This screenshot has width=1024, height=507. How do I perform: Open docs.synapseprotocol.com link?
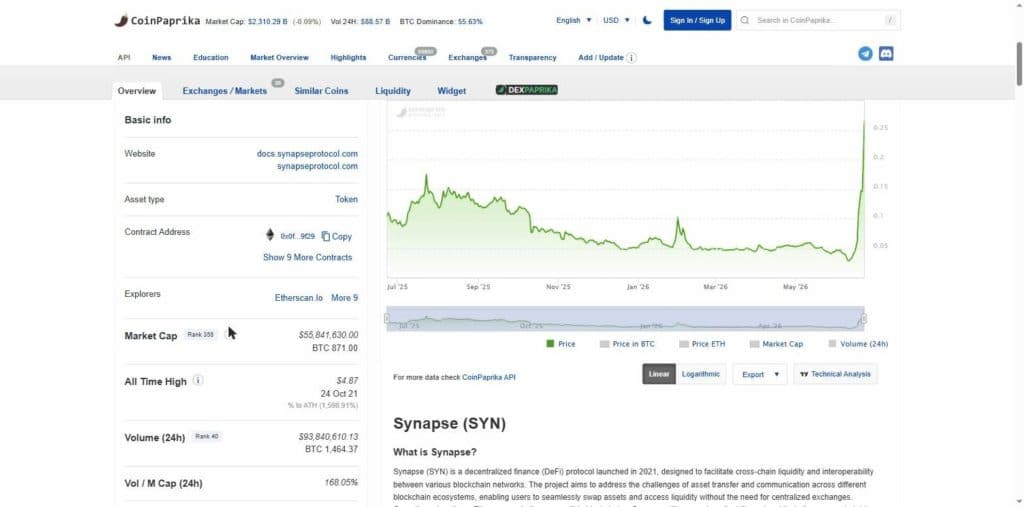tap(307, 154)
